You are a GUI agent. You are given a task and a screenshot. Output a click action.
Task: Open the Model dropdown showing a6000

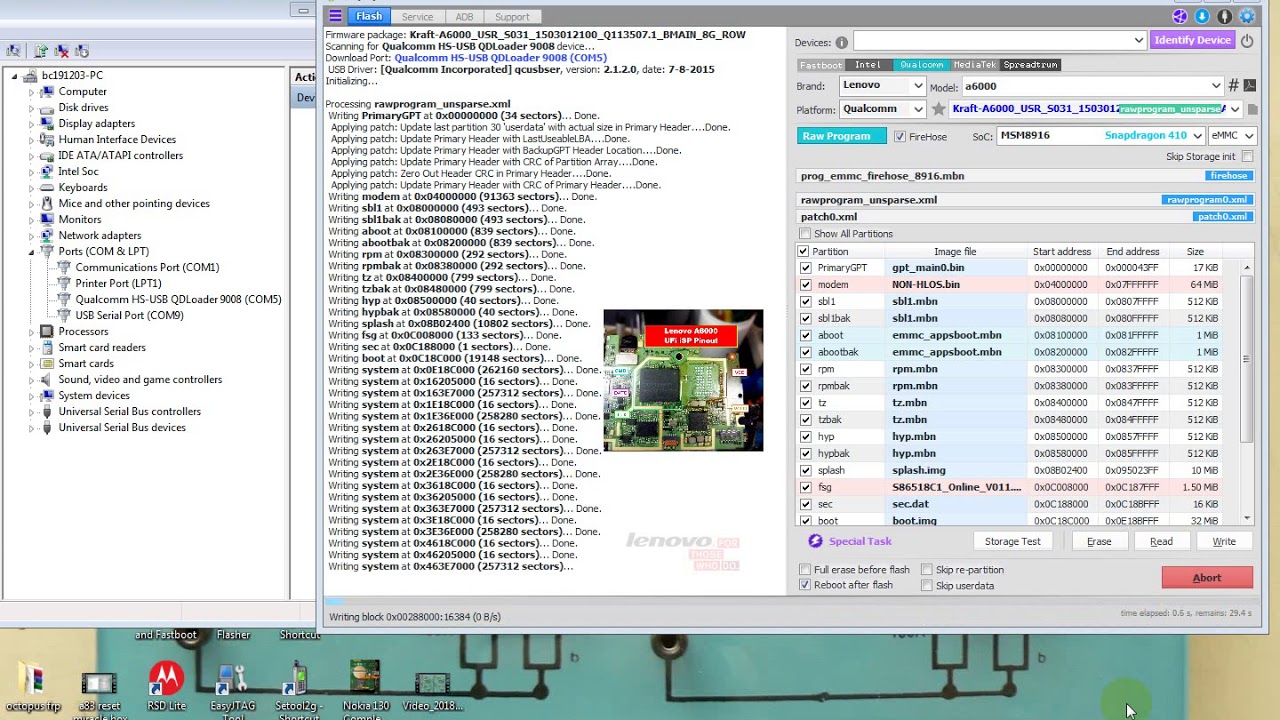tap(1092, 86)
